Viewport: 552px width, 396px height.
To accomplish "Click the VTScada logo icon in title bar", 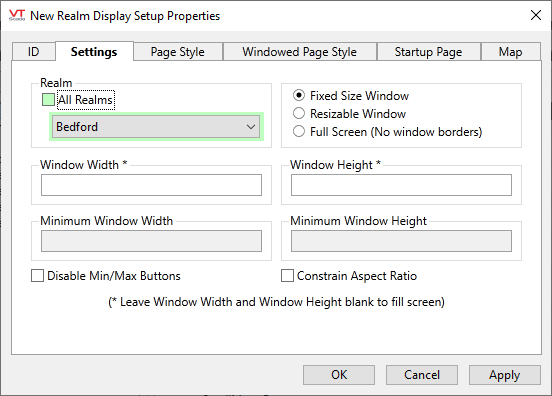I will click(17, 15).
